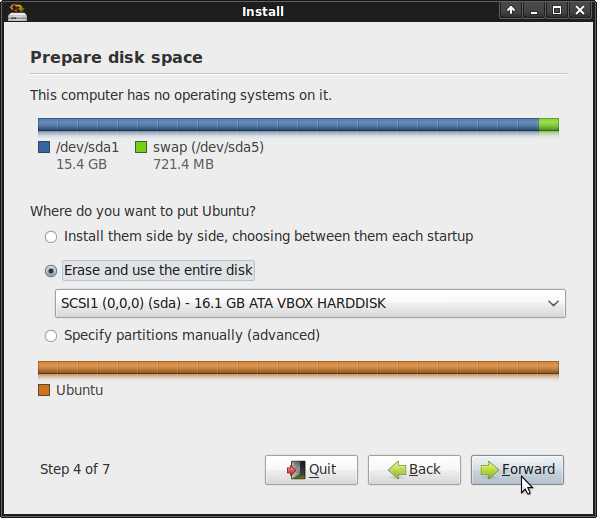Click the blue /dev/sda1 legend swatch

pos(44,147)
